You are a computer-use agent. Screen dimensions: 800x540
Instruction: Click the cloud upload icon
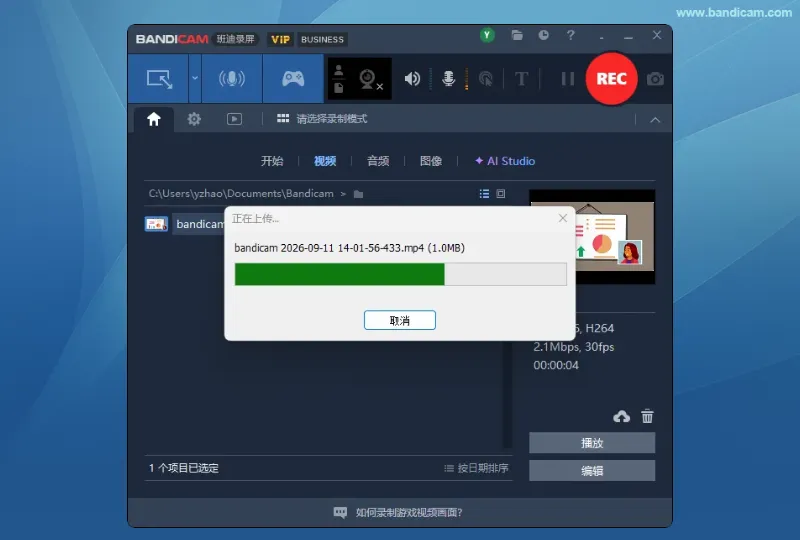(x=621, y=416)
